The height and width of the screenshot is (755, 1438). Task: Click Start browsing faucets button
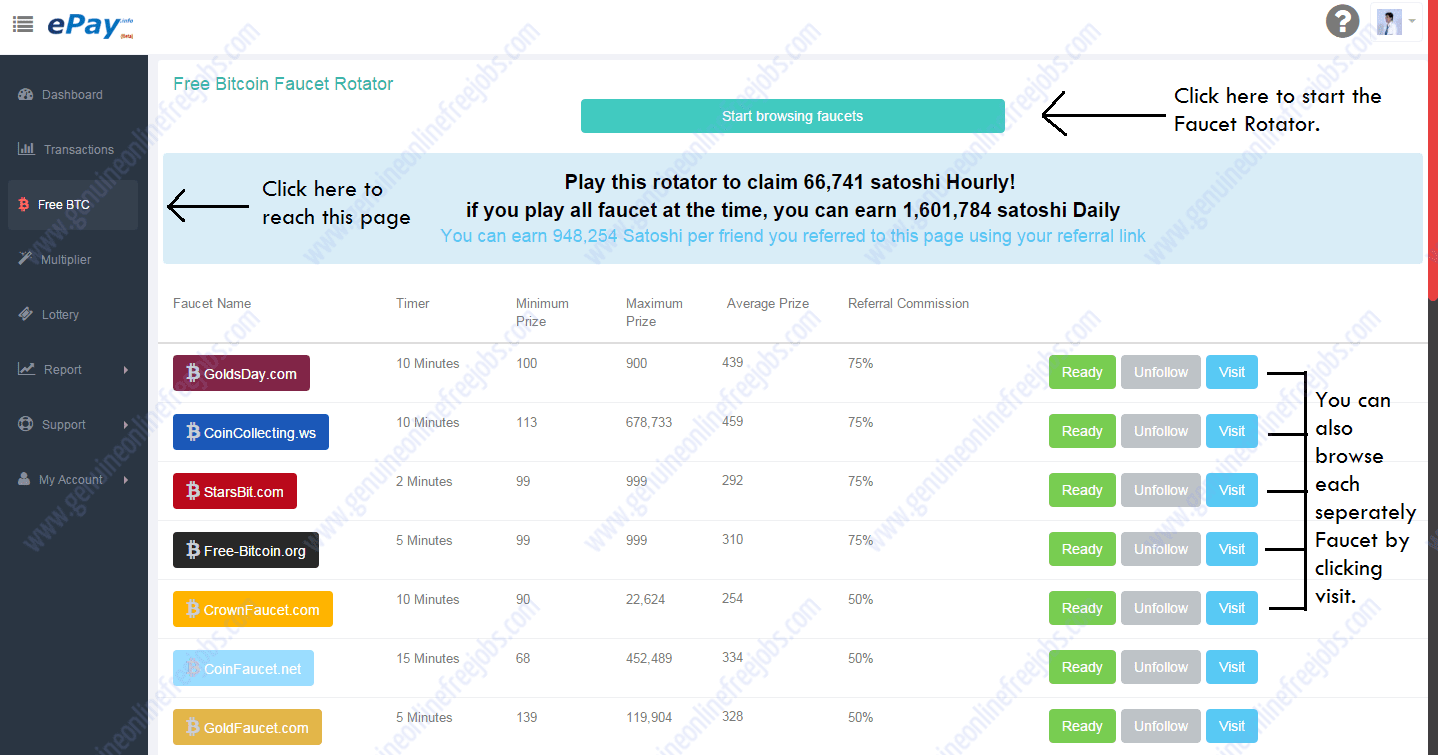792,116
